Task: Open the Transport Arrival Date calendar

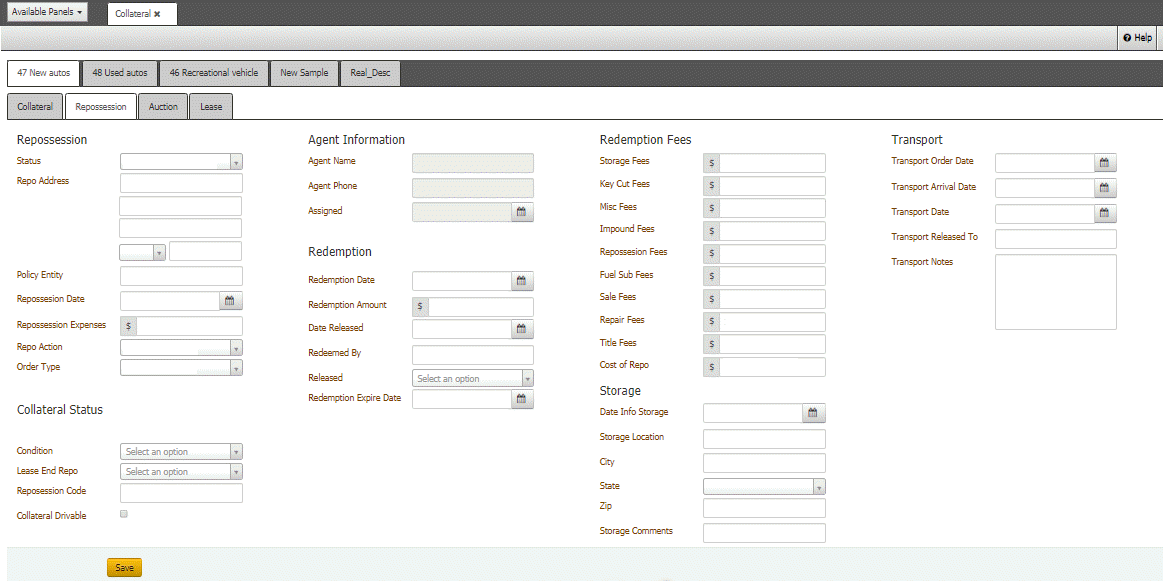Action: pyautogui.click(x=1104, y=186)
